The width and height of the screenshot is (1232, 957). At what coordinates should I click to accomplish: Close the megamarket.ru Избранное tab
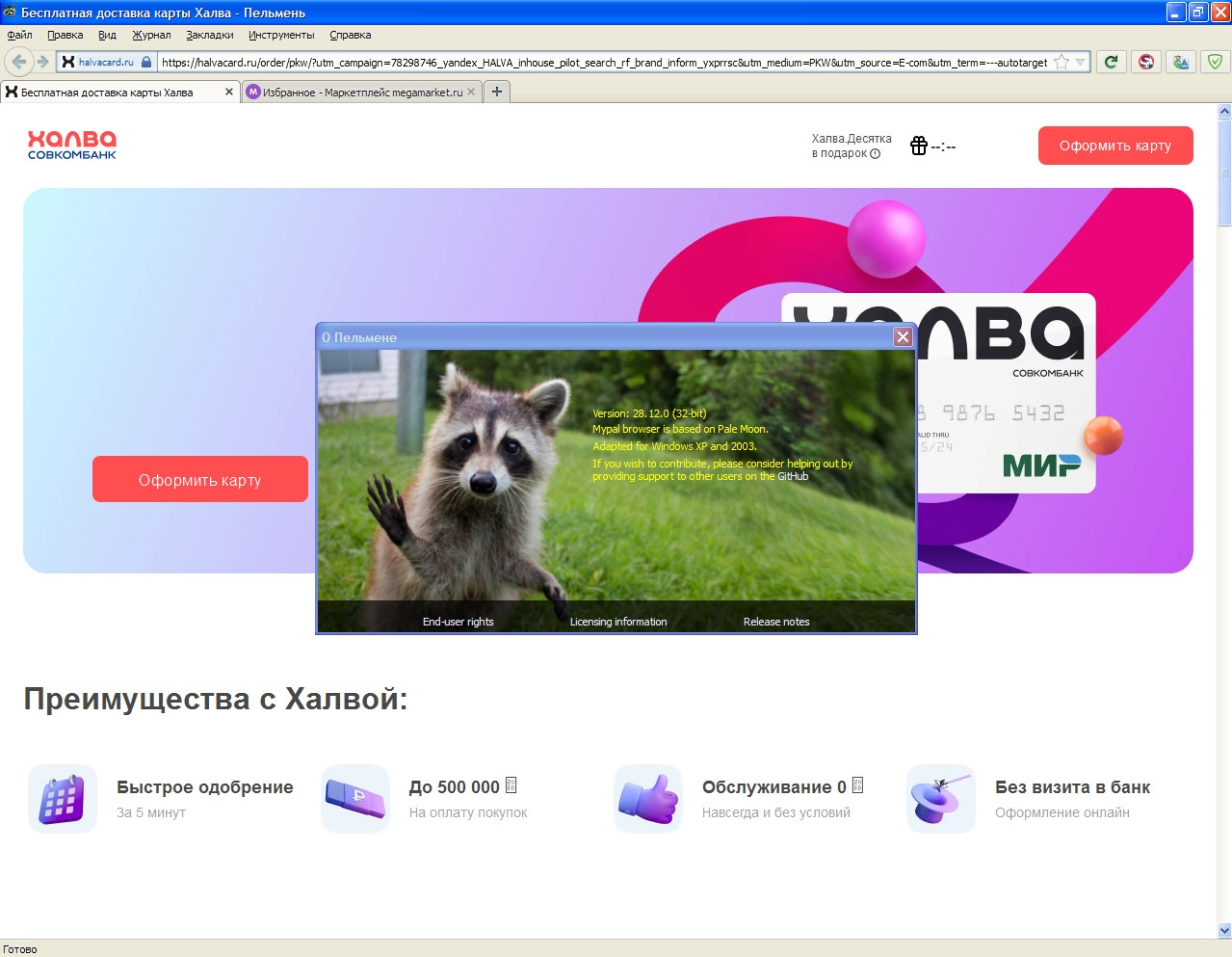pyautogui.click(x=471, y=92)
